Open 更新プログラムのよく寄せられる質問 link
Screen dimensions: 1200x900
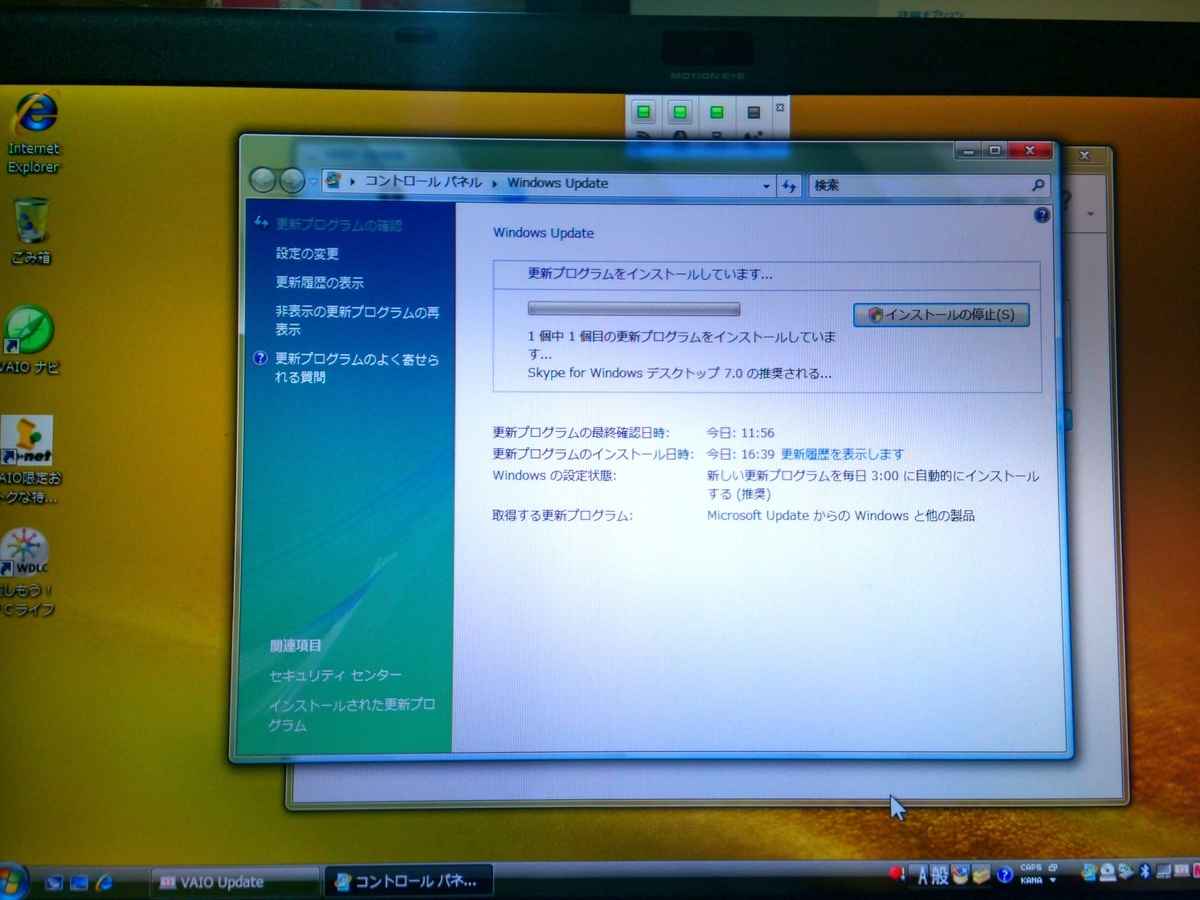point(357,368)
